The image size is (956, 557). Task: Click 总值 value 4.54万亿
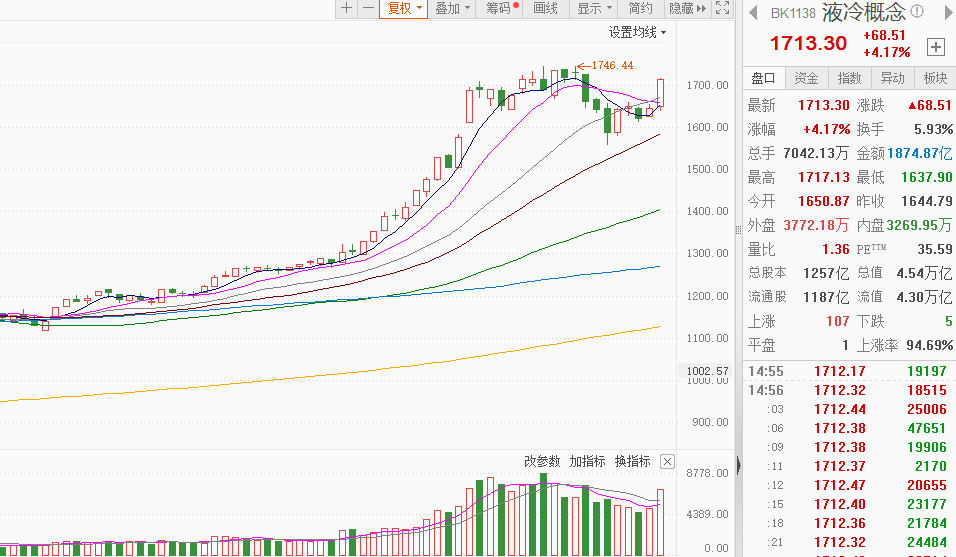(x=924, y=273)
